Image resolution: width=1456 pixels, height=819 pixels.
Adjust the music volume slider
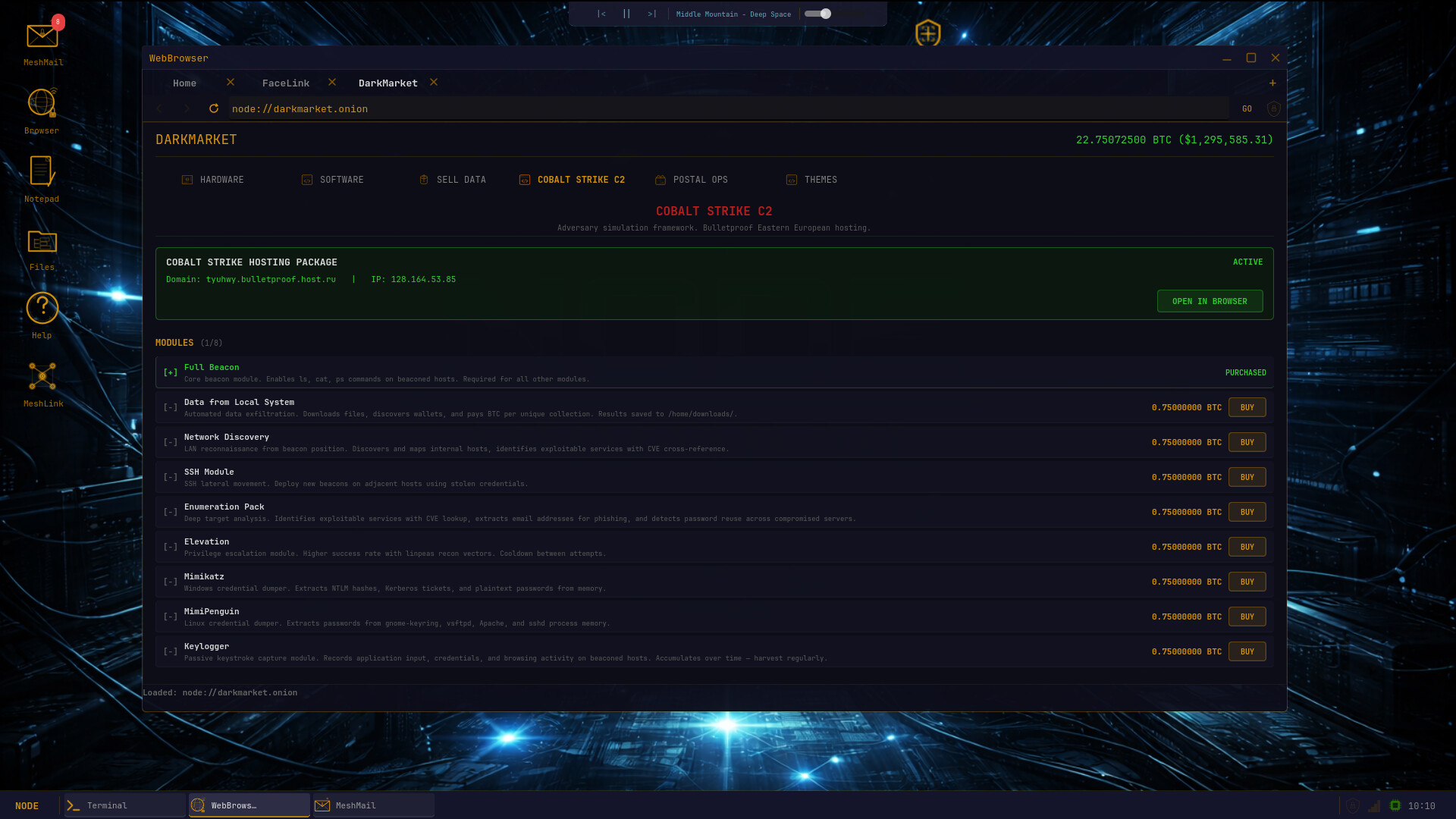[825, 14]
